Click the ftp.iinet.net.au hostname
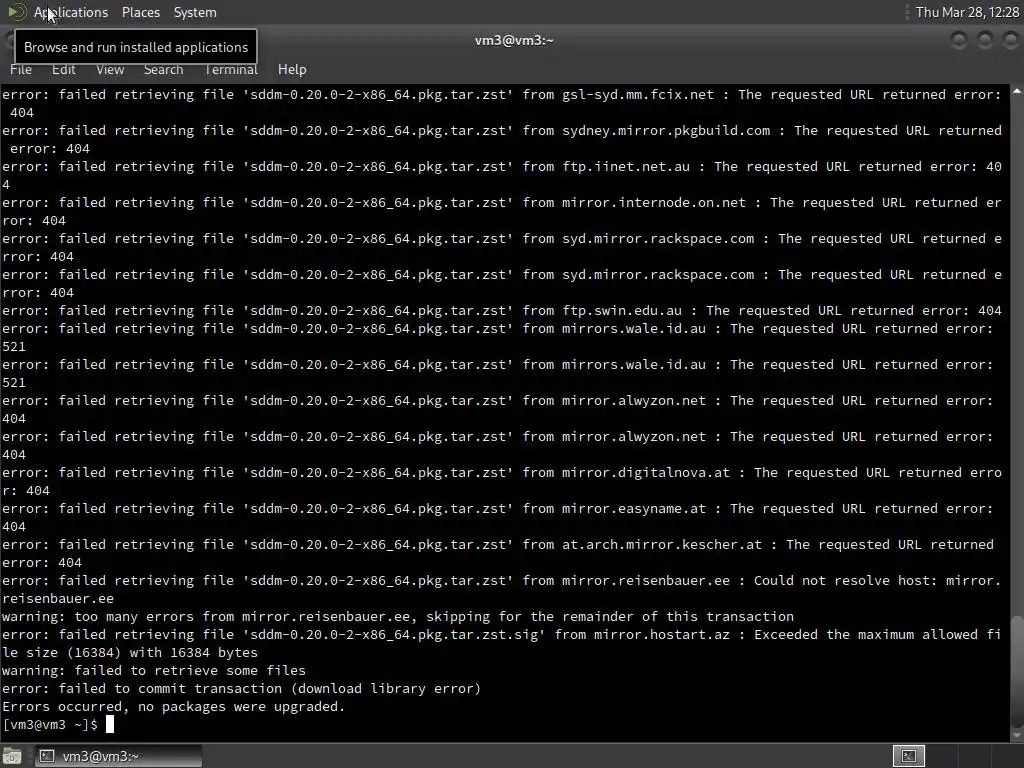1024x768 pixels. tap(626, 167)
